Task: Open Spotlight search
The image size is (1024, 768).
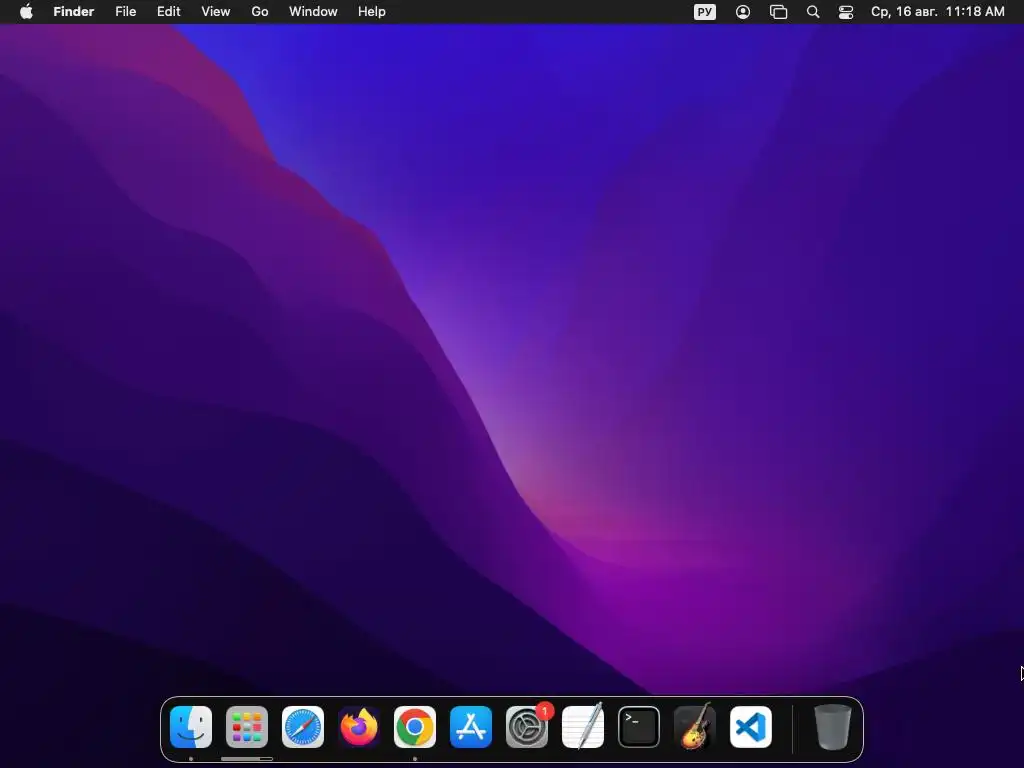Action: (813, 12)
